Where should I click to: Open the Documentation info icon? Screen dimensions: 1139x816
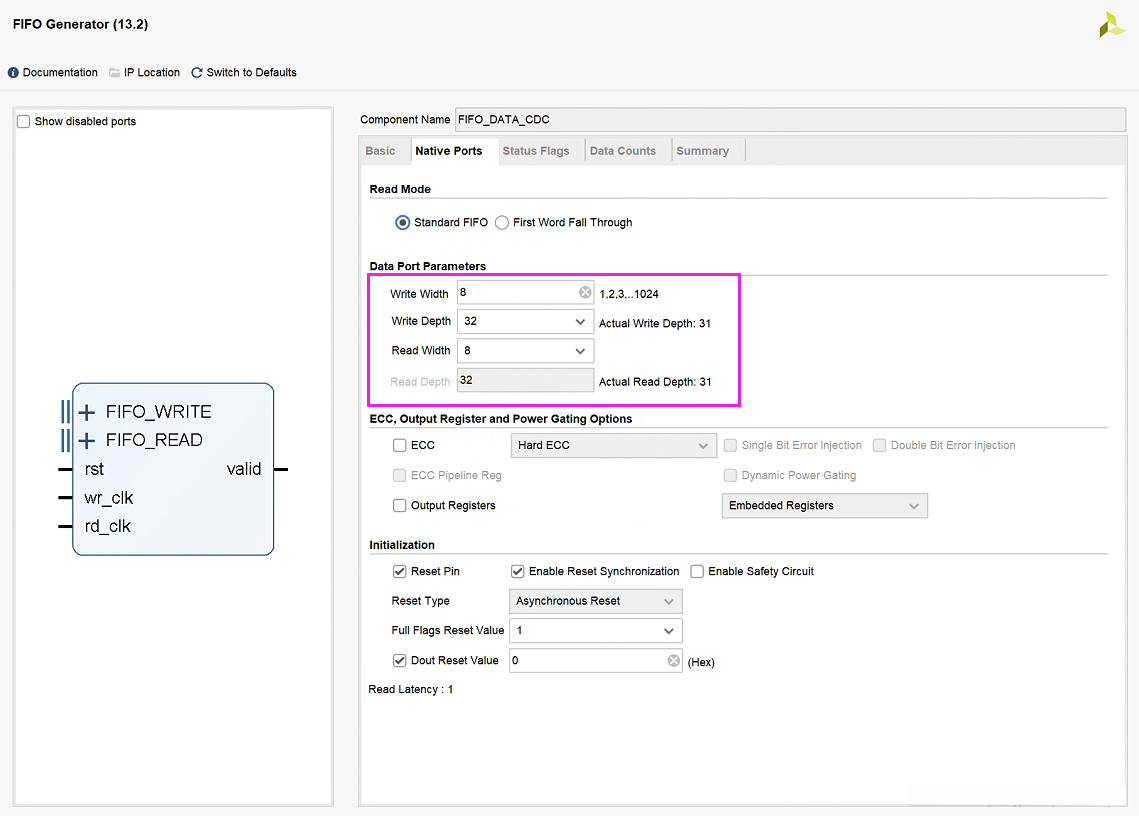click(x=13, y=73)
